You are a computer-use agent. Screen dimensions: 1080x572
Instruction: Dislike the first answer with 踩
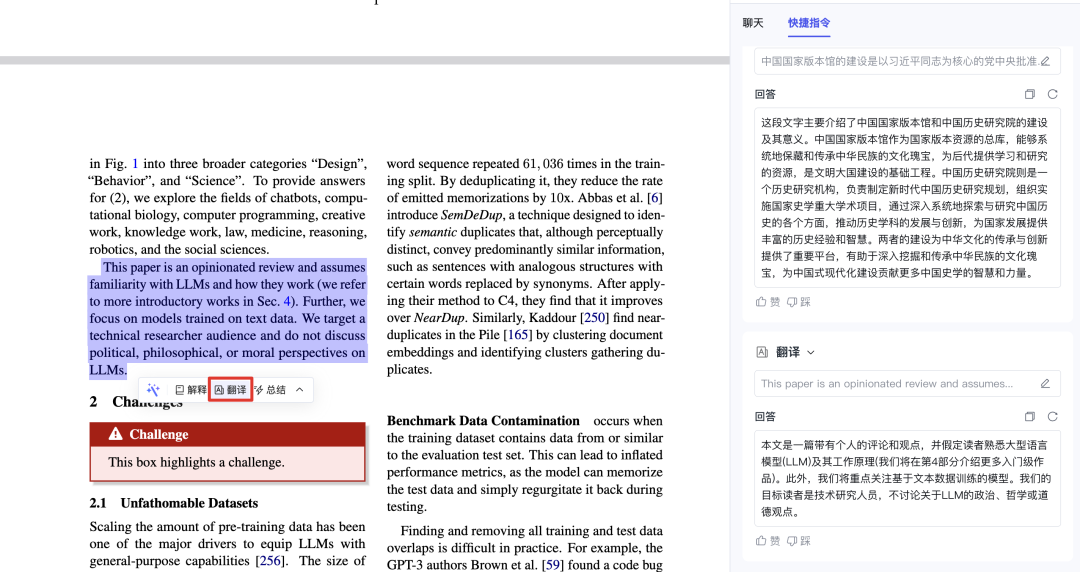tap(798, 302)
